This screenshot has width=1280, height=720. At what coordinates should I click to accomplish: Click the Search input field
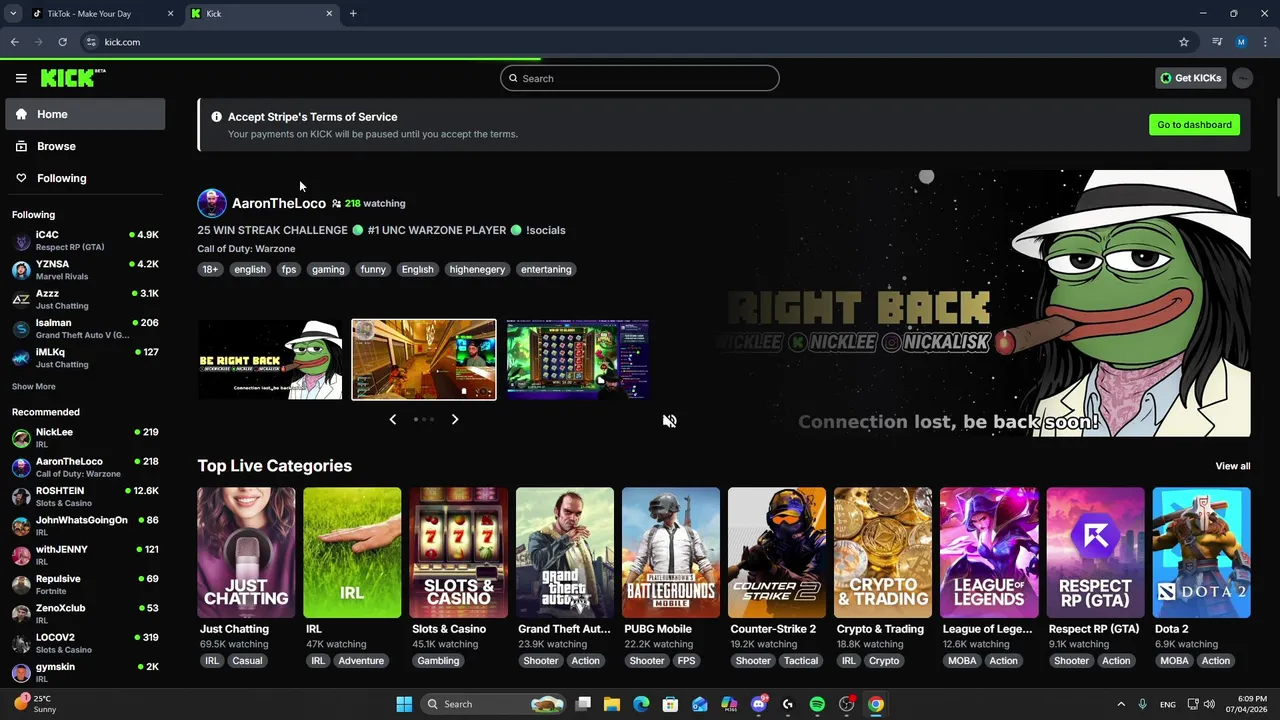[640, 78]
